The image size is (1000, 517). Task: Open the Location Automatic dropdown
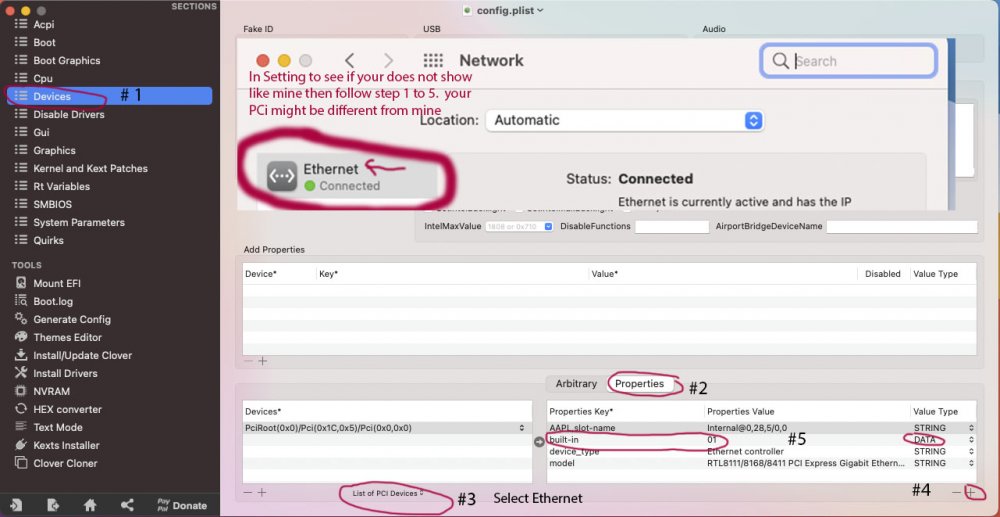(624, 120)
